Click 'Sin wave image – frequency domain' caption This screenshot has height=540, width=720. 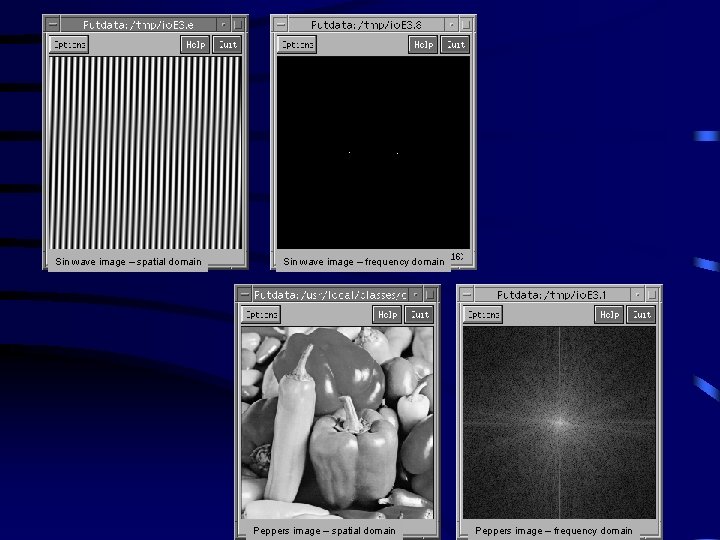(x=364, y=262)
